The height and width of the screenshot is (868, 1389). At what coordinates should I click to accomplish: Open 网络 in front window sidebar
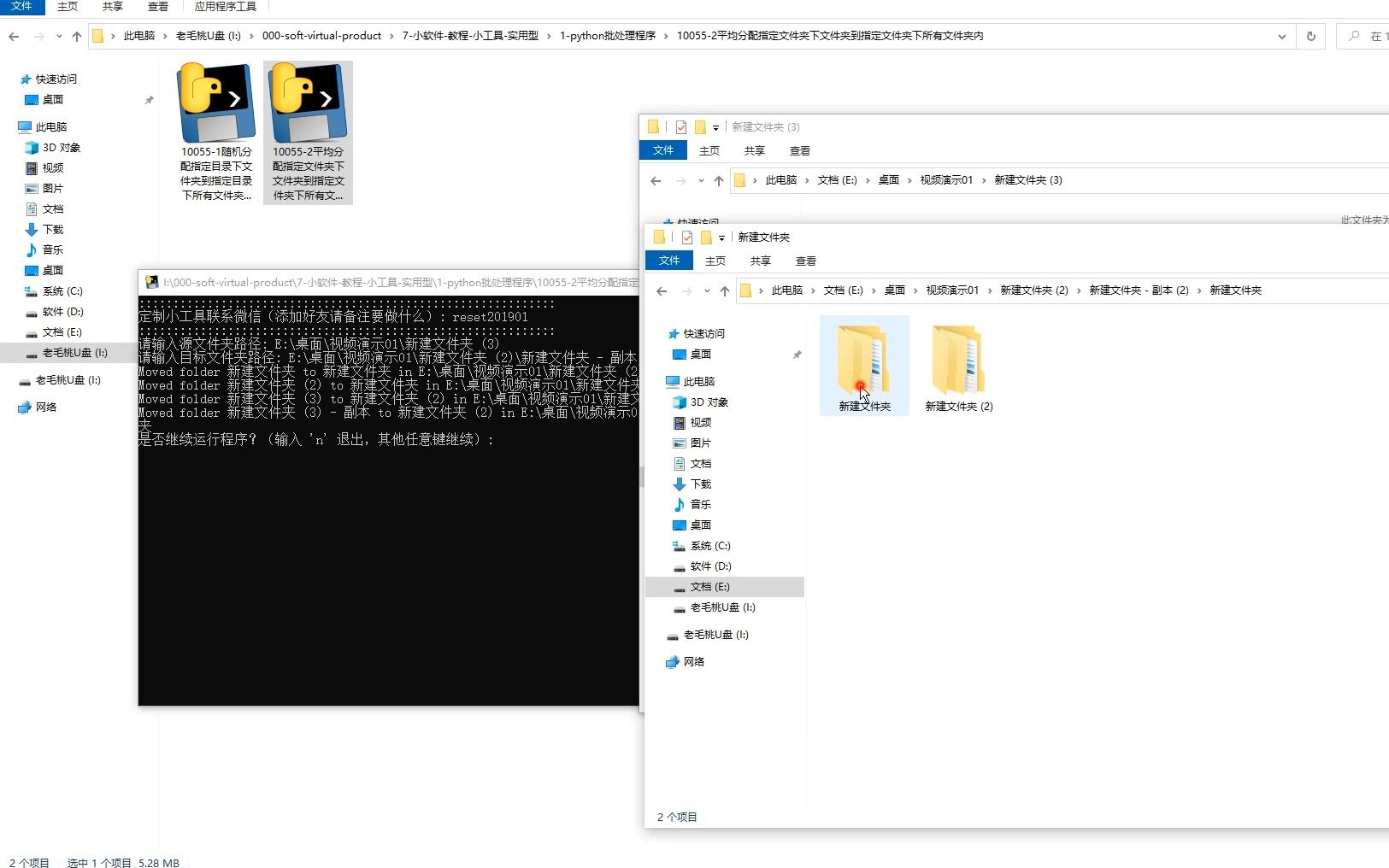click(693, 661)
